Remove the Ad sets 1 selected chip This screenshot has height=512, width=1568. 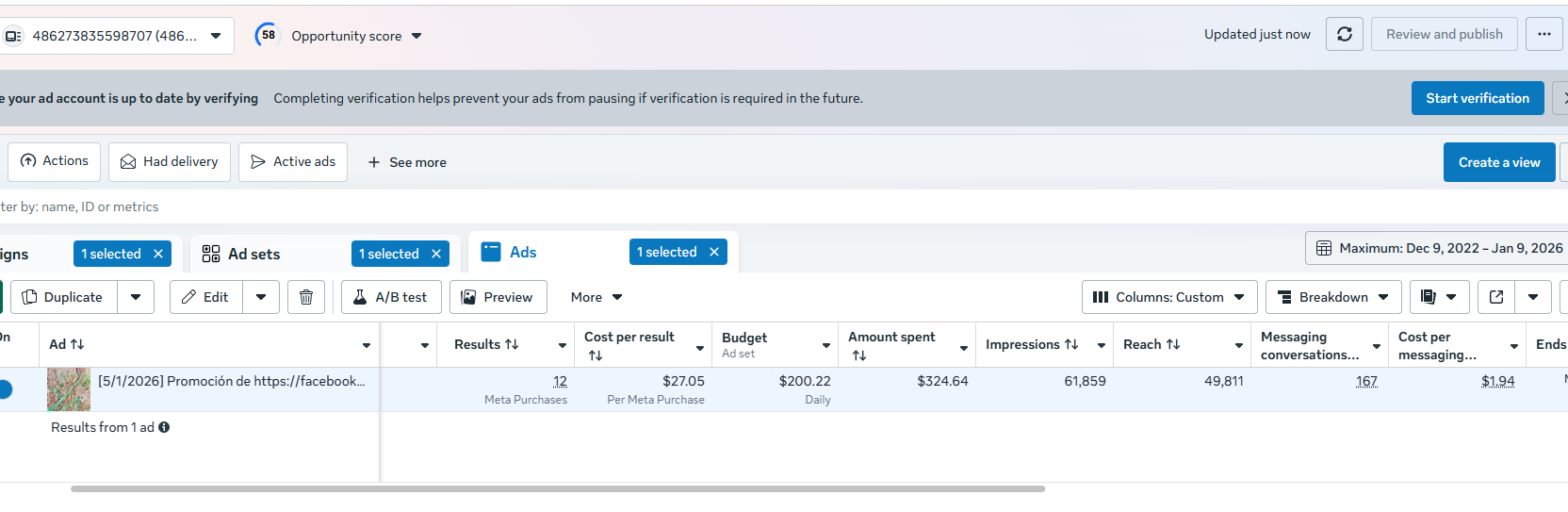click(436, 254)
